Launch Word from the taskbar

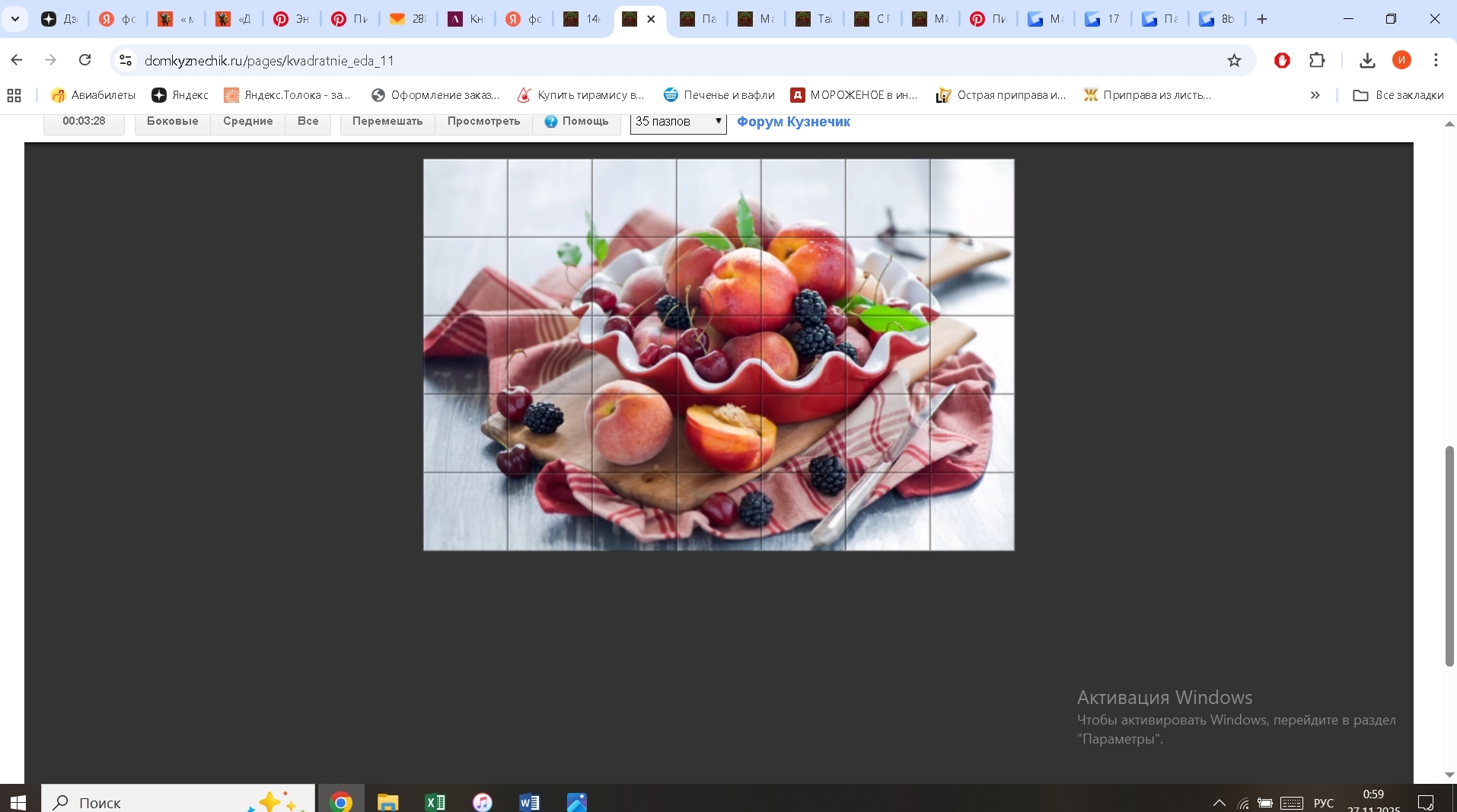(530, 802)
